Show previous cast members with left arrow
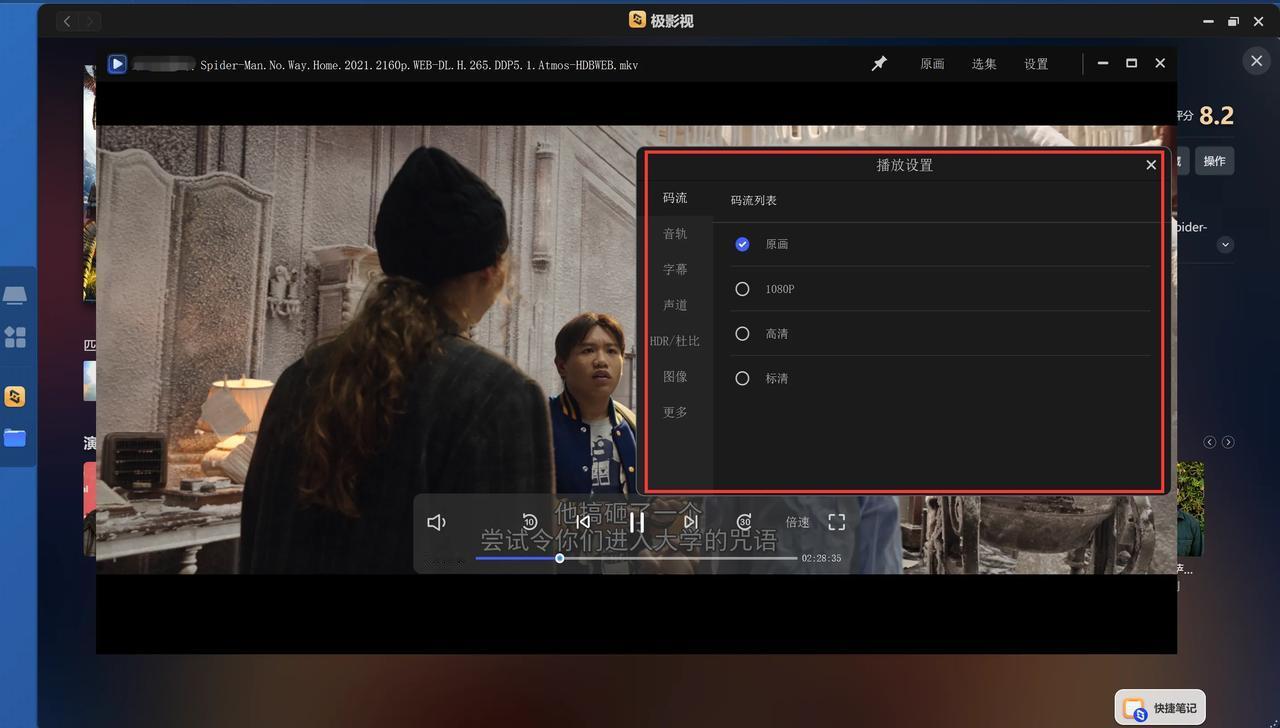The width and height of the screenshot is (1280, 728). [x=1209, y=442]
